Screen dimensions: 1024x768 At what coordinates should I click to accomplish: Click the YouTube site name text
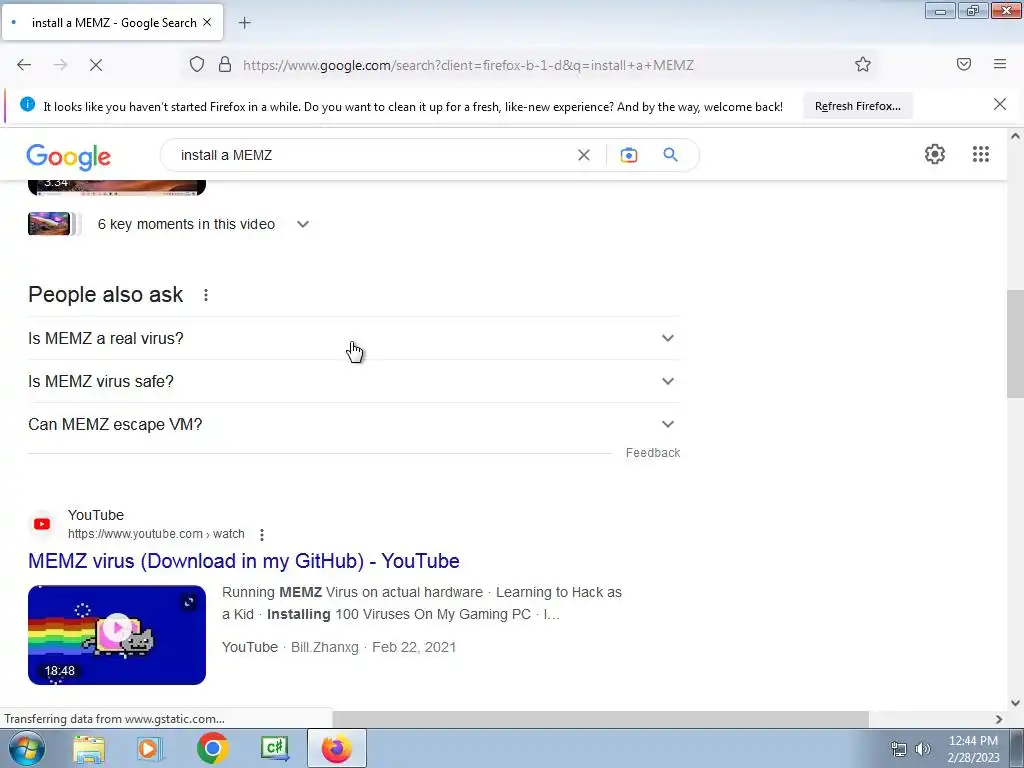point(96,515)
